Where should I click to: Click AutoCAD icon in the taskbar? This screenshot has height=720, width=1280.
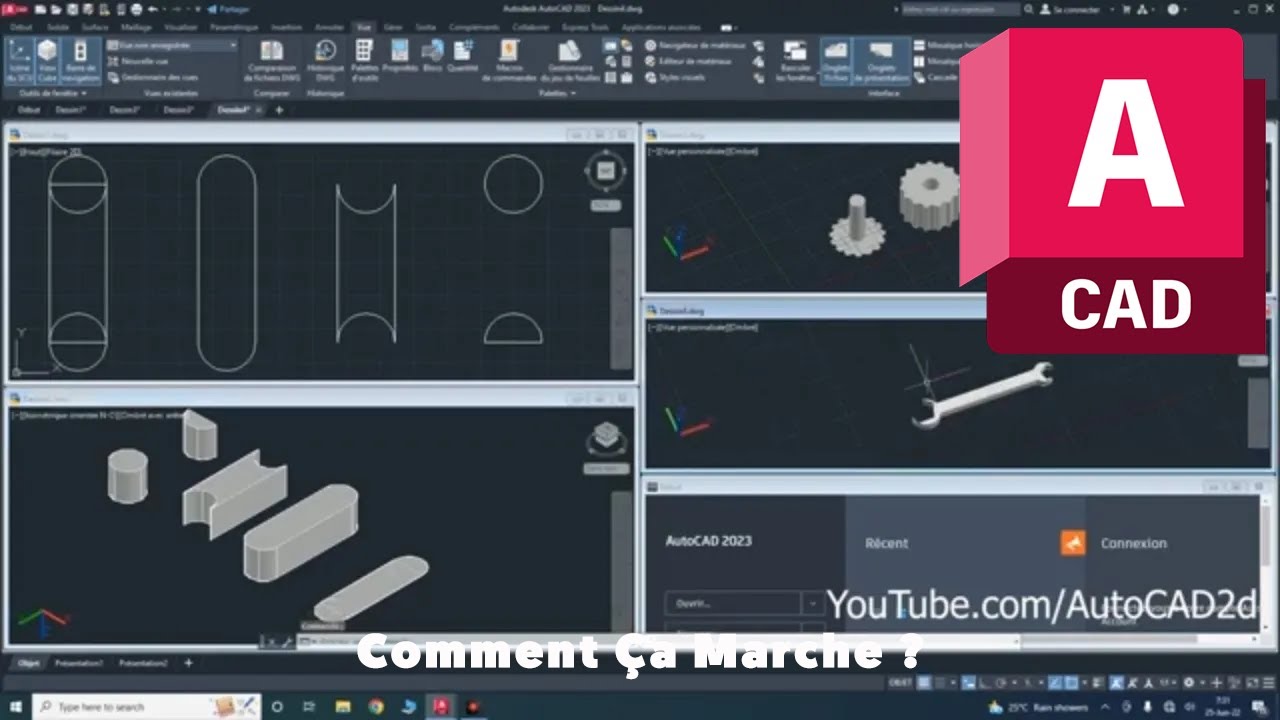tap(440, 706)
